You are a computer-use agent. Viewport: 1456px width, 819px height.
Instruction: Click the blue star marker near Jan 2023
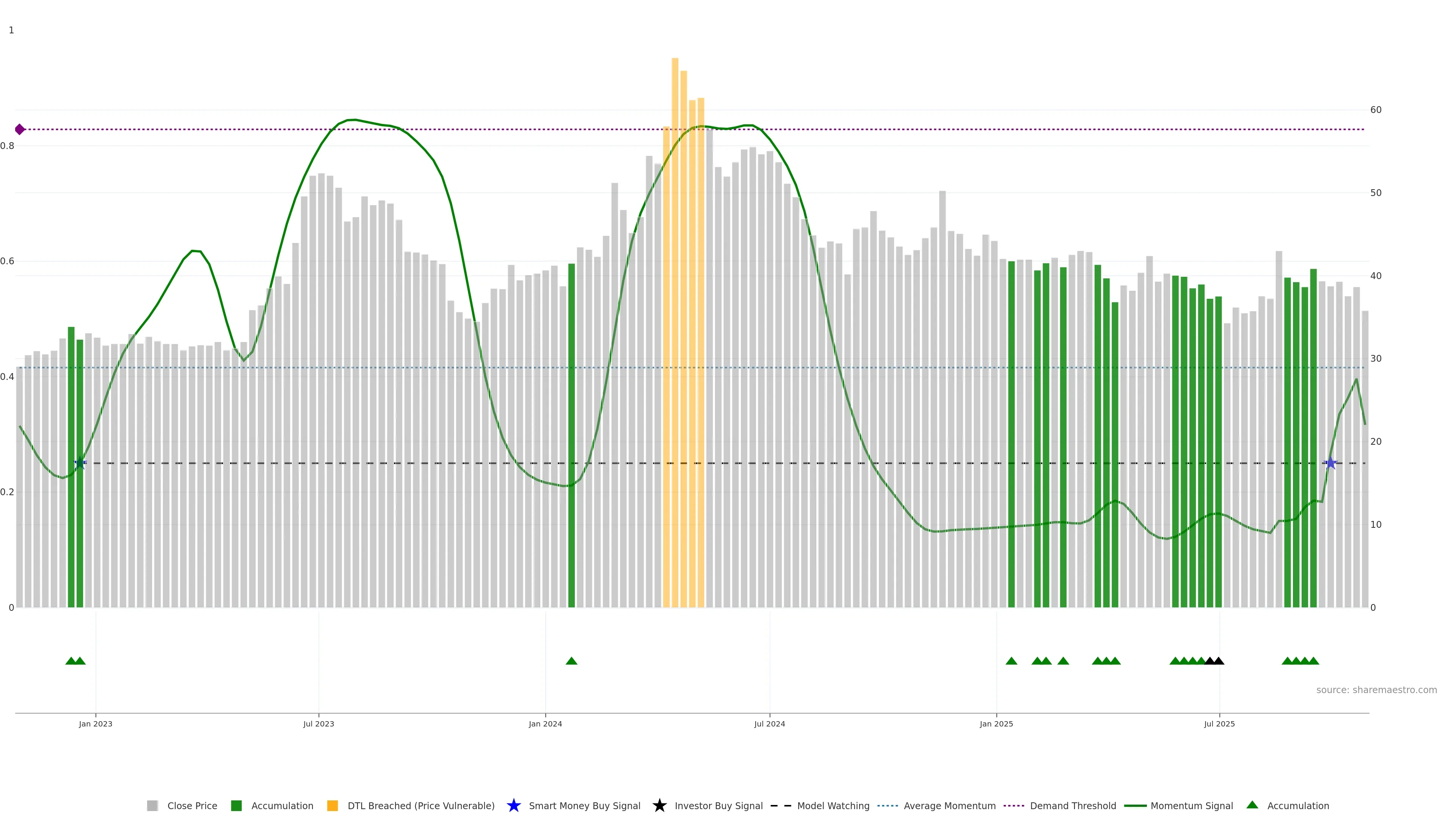click(80, 463)
